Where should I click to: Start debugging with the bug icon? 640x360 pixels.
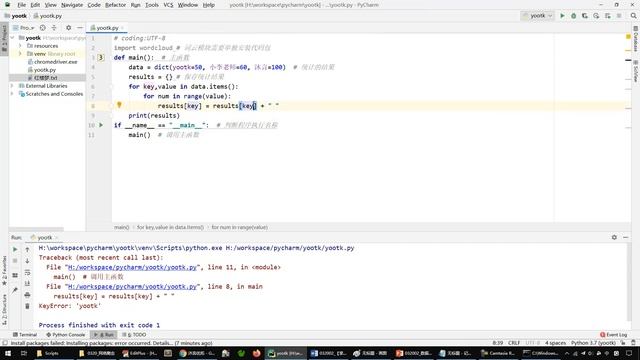[573, 16]
